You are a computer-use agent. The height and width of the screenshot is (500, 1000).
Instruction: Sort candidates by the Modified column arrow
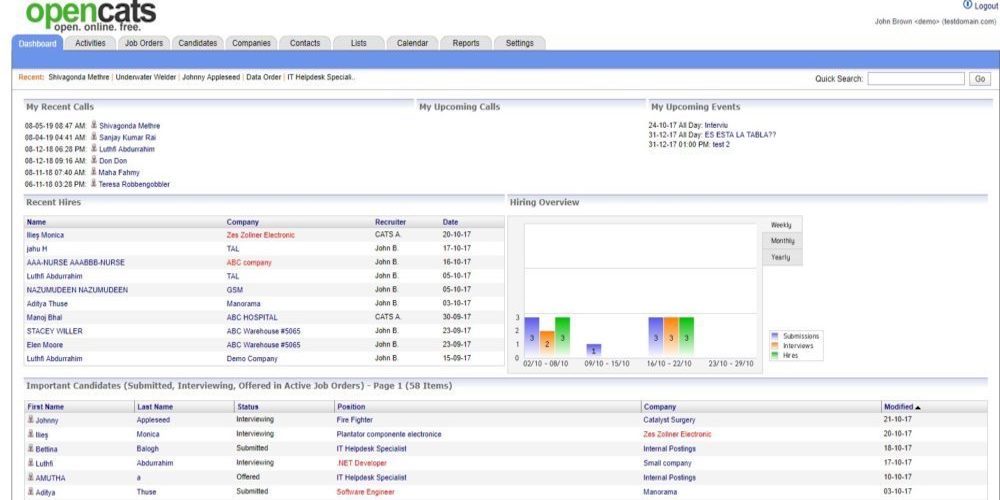(918, 407)
